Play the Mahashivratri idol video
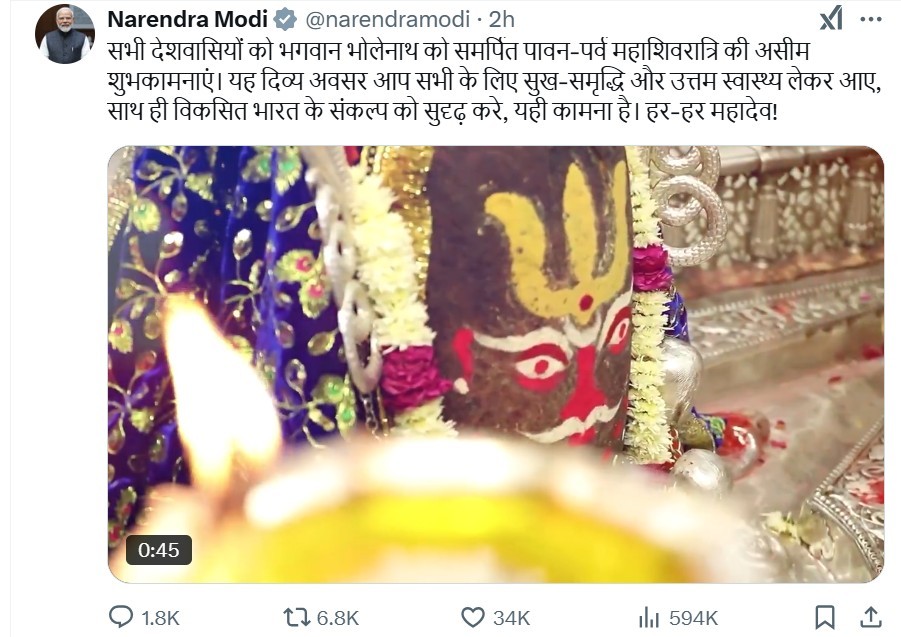This screenshot has height=637, width=901. 495,364
